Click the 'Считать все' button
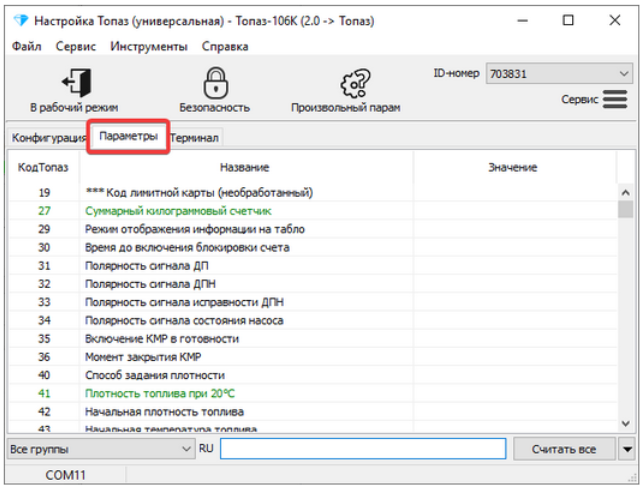Image resolution: width=642 pixels, height=486 pixels. 564,449
